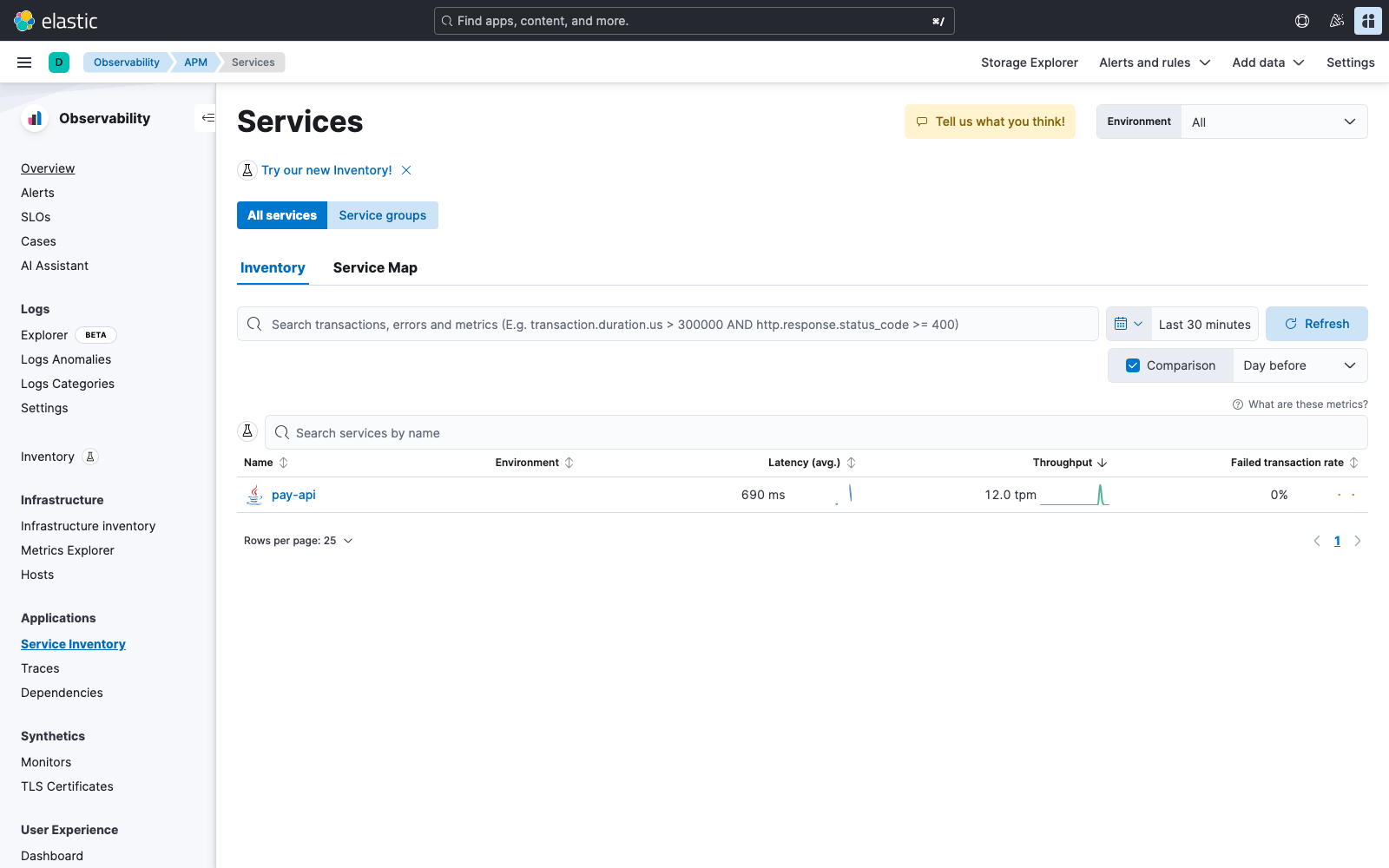Viewport: 1389px width, 868px height.
Task: Open the help menu lifebuoy icon
Action: [x=1302, y=21]
